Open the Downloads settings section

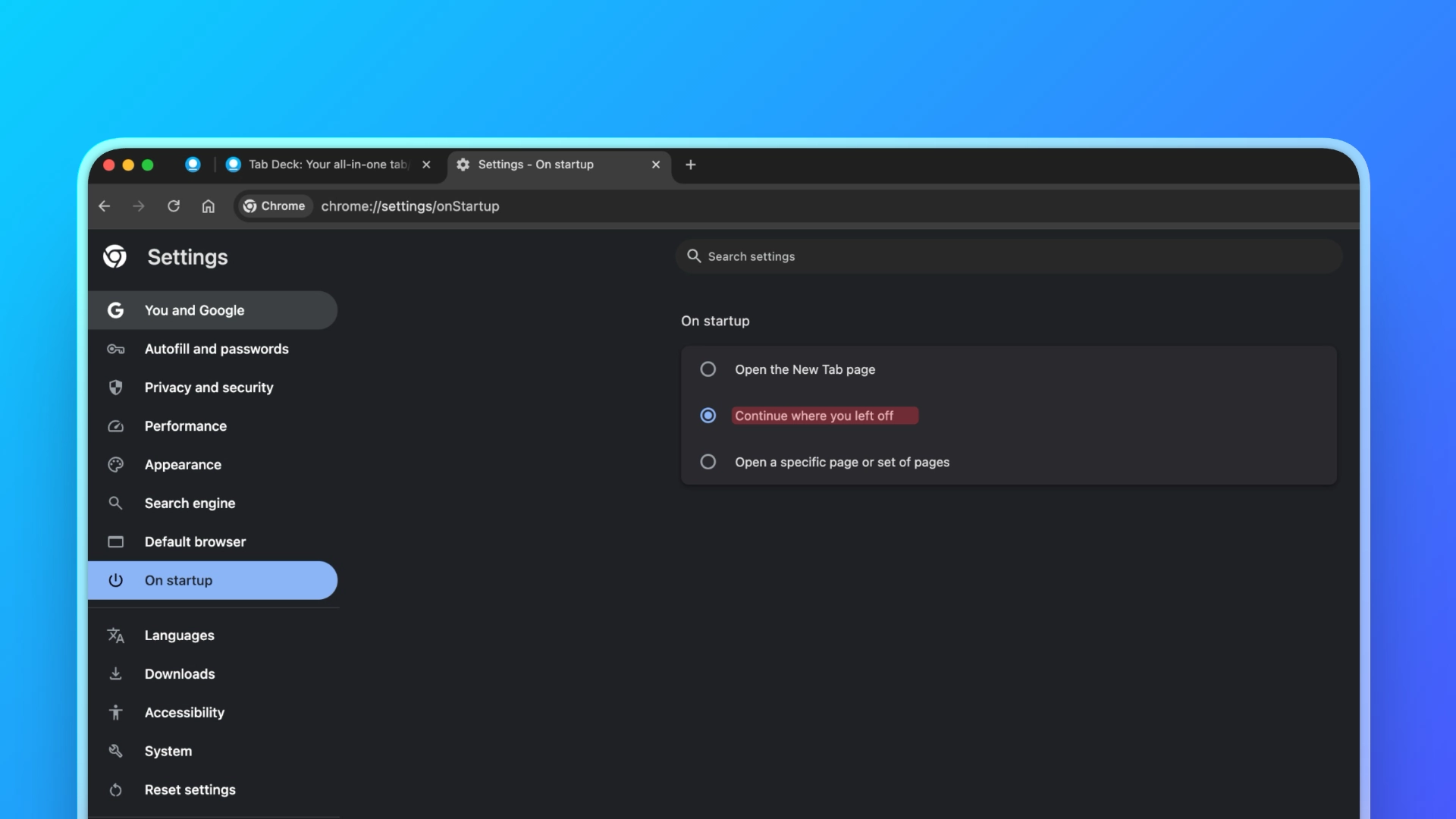[x=180, y=674]
